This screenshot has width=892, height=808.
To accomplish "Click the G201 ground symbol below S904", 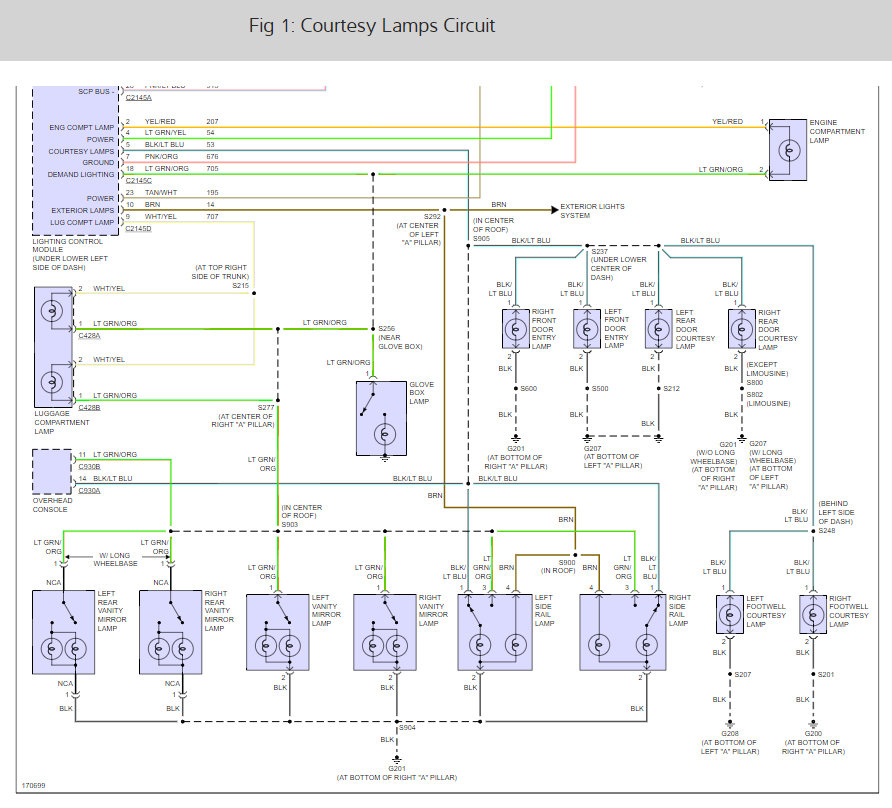I will pos(397,759).
